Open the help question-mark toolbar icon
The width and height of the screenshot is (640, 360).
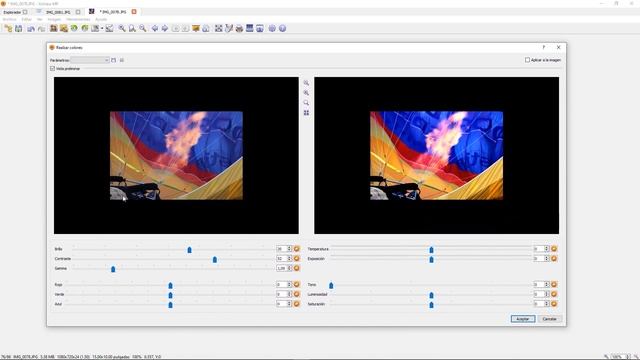282,28
